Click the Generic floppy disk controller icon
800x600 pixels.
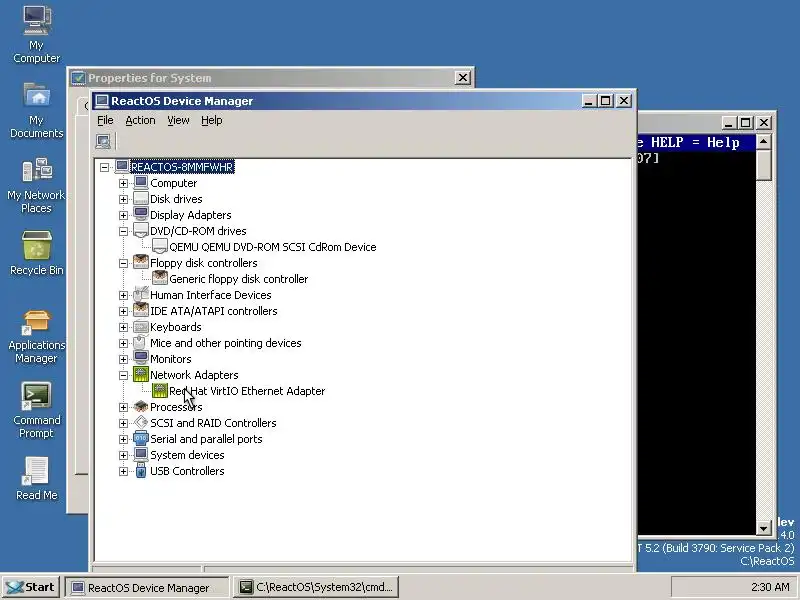coord(160,279)
